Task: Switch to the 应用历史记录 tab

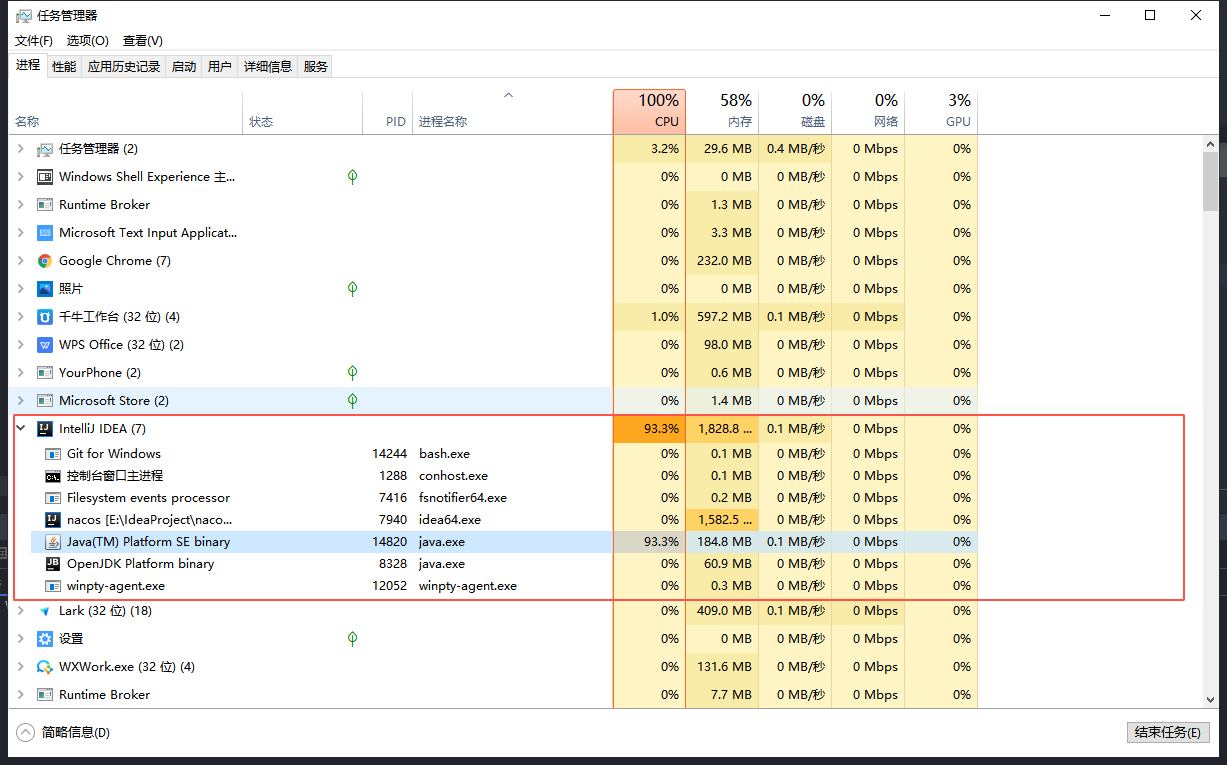Action: tap(124, 67)
